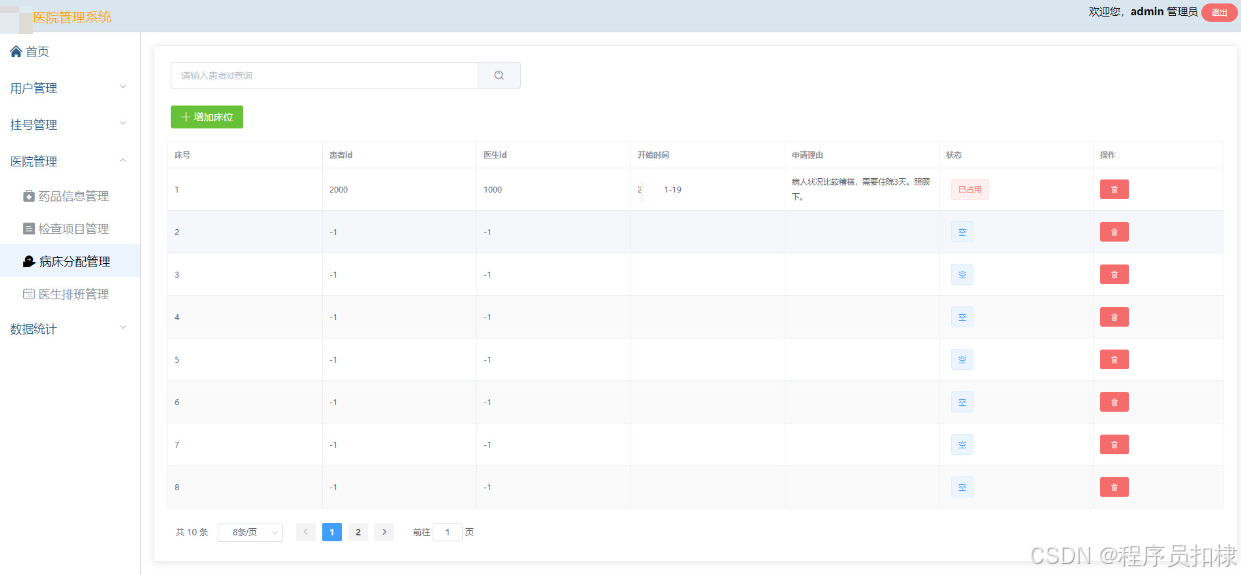This screenshot has width=1241, height=575.
Task: Click the search magnifier button
Action: point(499,76)
